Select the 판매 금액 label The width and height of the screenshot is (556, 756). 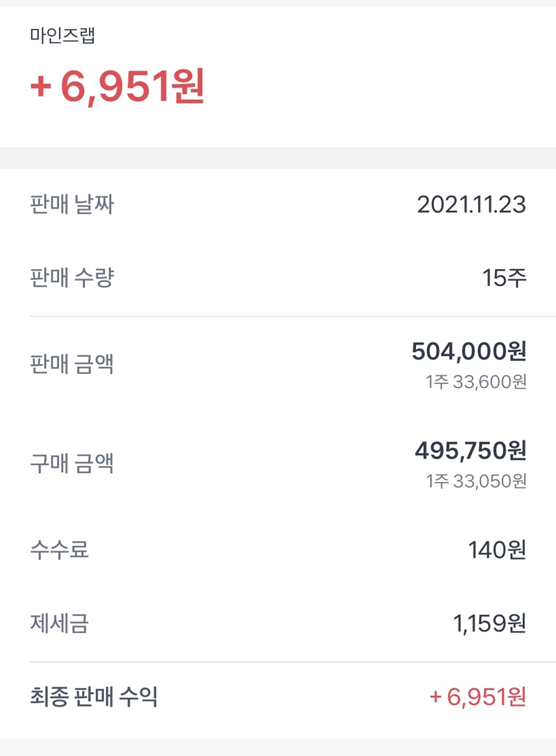(72, 364)
